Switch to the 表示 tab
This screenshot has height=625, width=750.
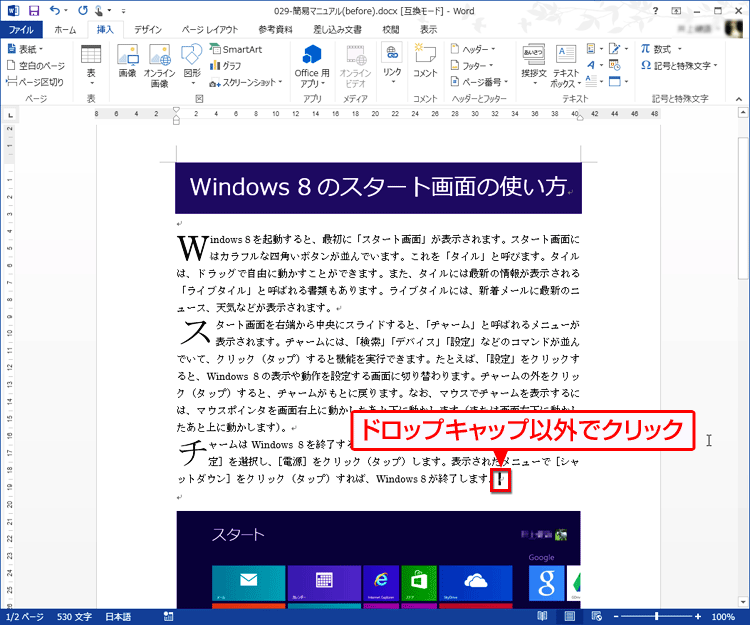428,30
